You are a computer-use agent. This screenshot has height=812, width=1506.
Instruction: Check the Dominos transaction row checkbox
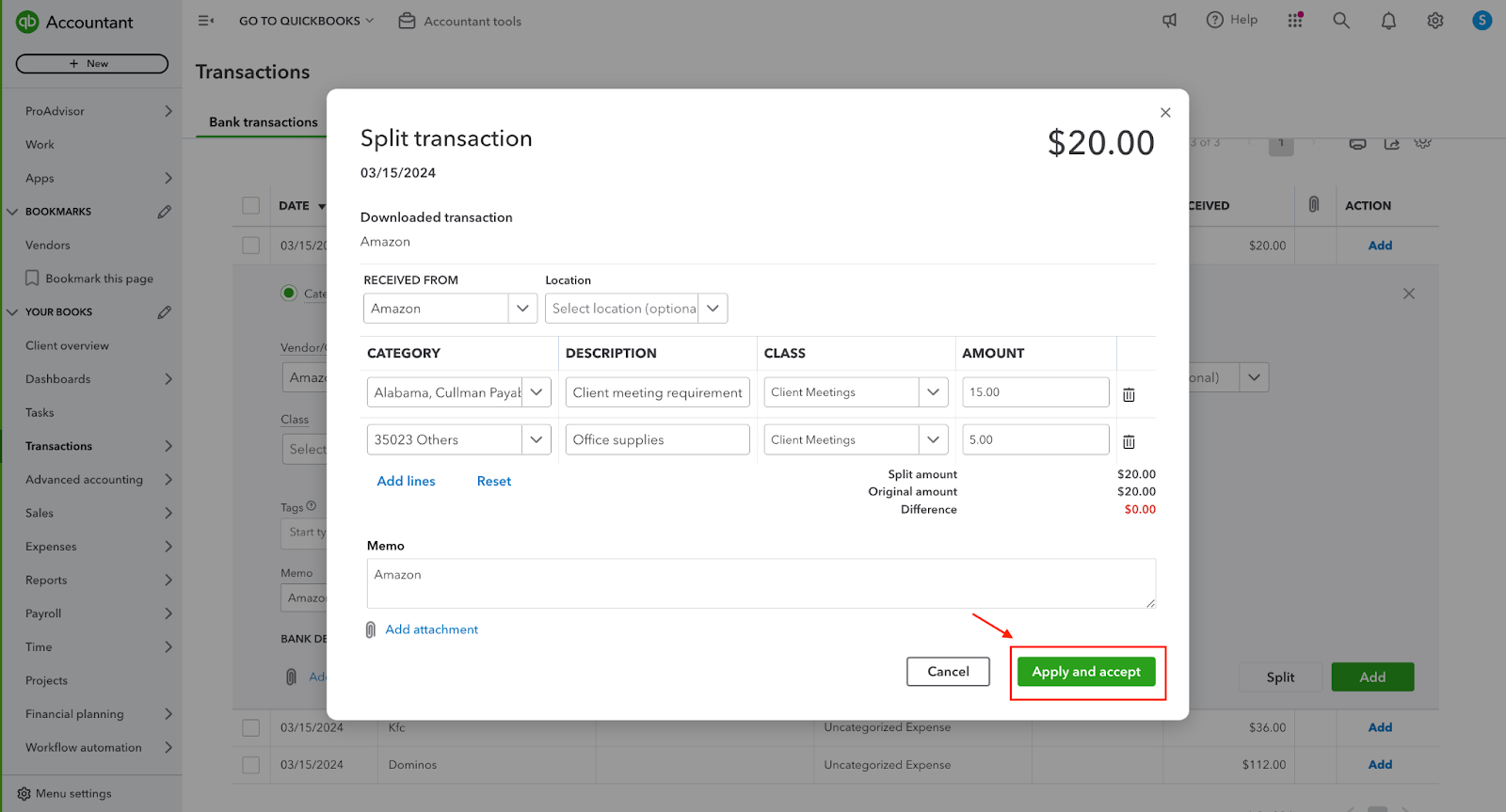251,765
